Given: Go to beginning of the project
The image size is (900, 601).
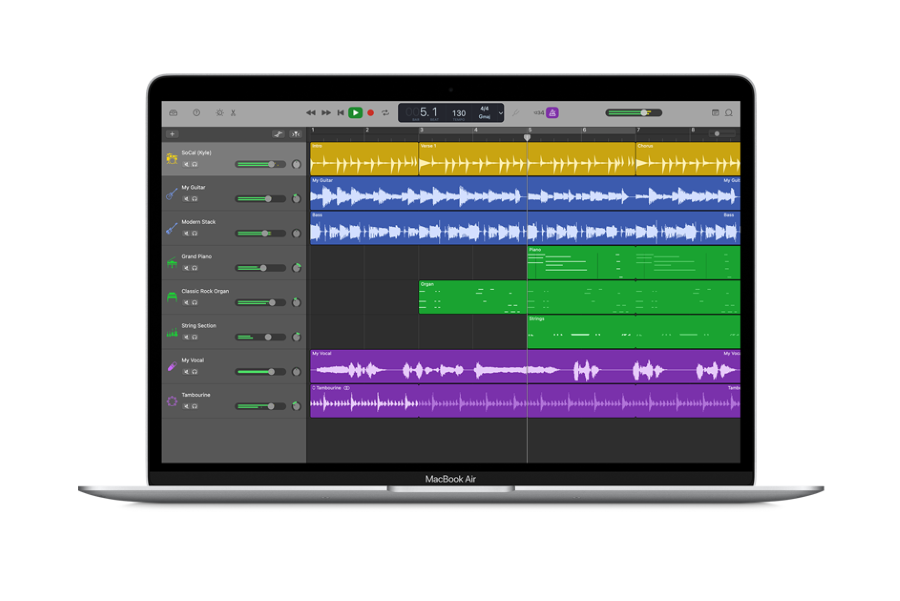Looking at the screenshot, I should [x=340, y=113].
